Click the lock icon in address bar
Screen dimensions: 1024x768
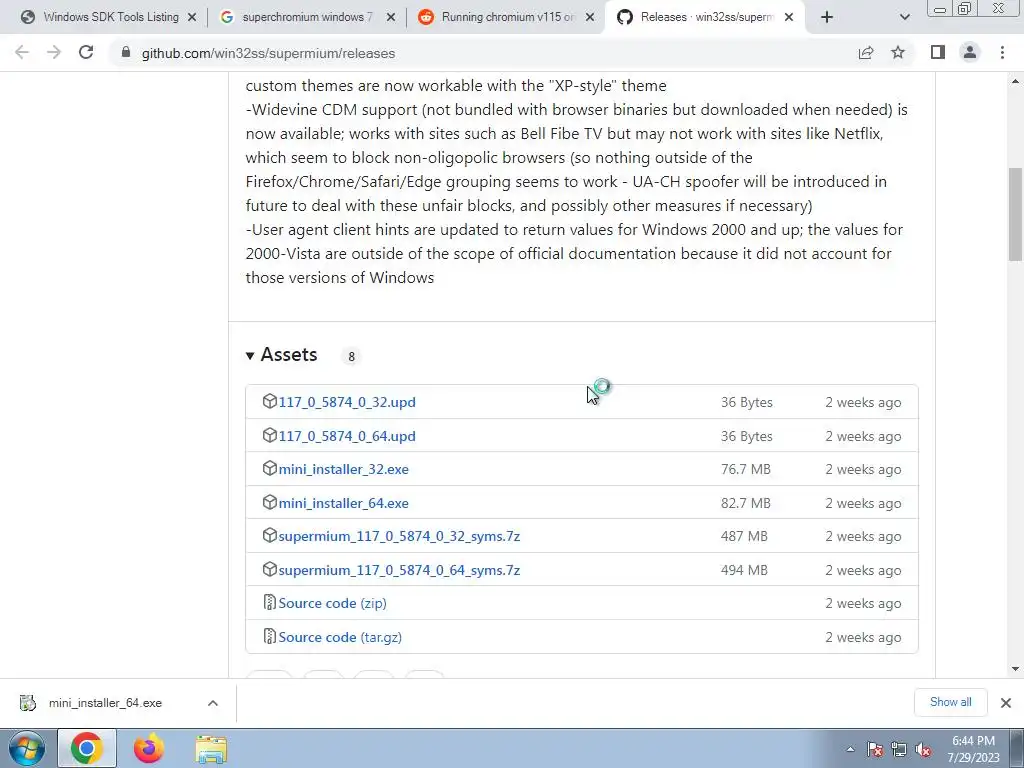tap(126, 52)
